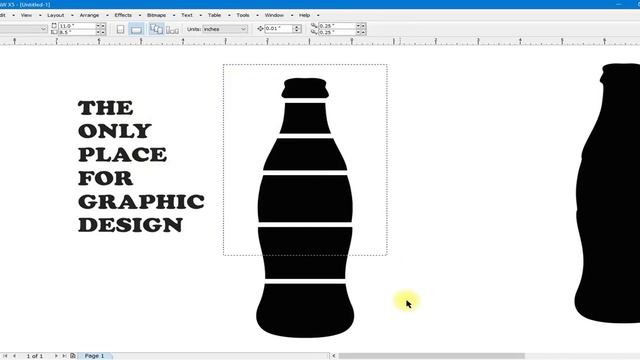640x360 pixels.
Task: Open the Tools menu
Action: tap(243, 15)
